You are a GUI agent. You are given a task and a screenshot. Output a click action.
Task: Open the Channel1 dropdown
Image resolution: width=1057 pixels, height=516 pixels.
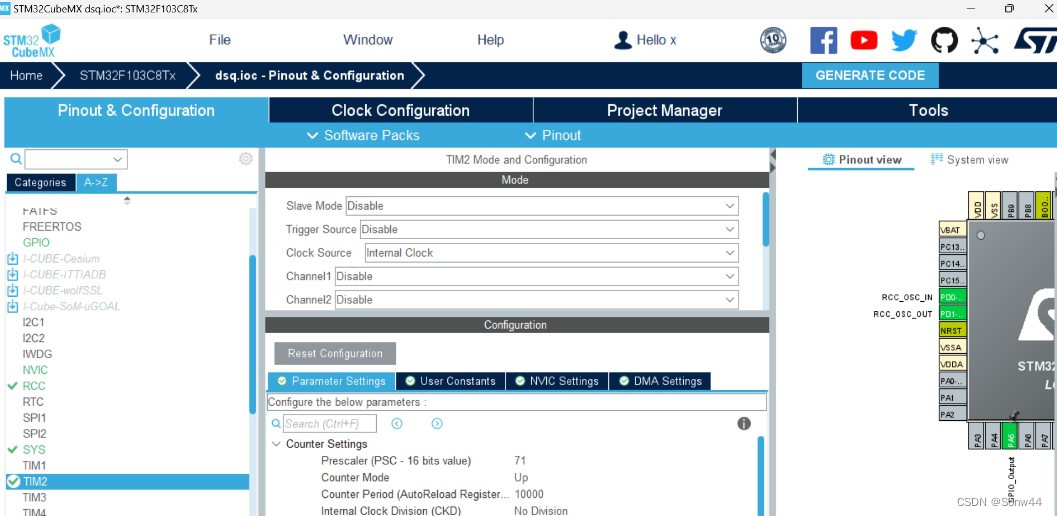537,277
